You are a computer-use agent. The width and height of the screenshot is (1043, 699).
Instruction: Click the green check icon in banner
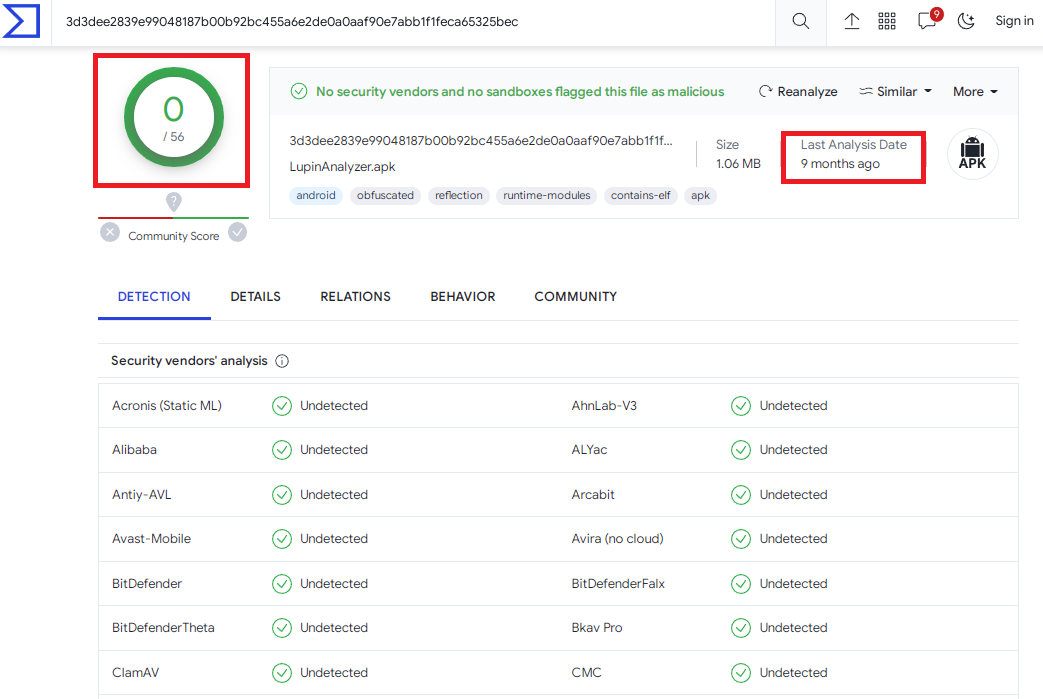point(299,91)
